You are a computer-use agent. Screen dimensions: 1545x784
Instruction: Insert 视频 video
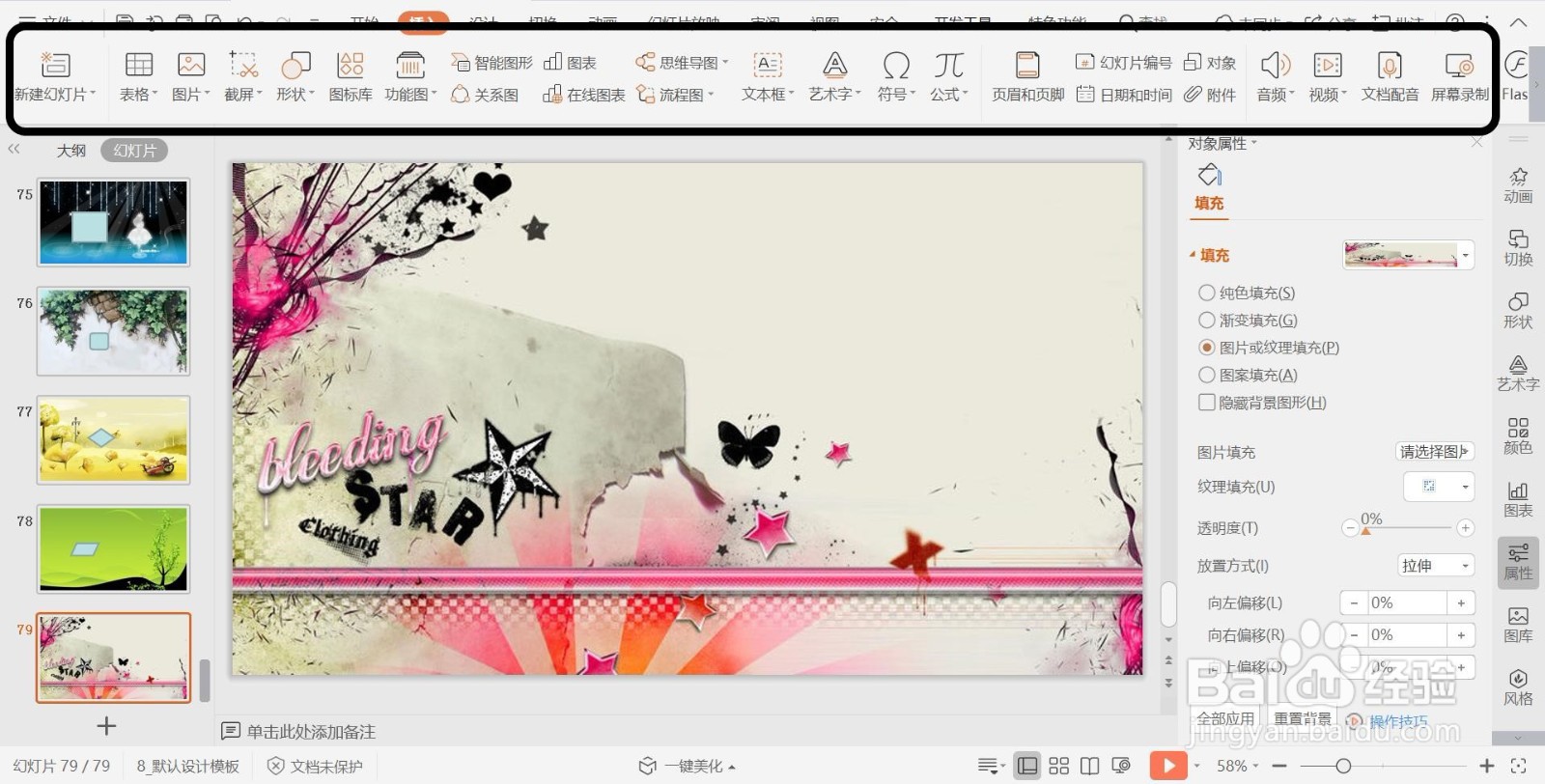click(1328, 76)
